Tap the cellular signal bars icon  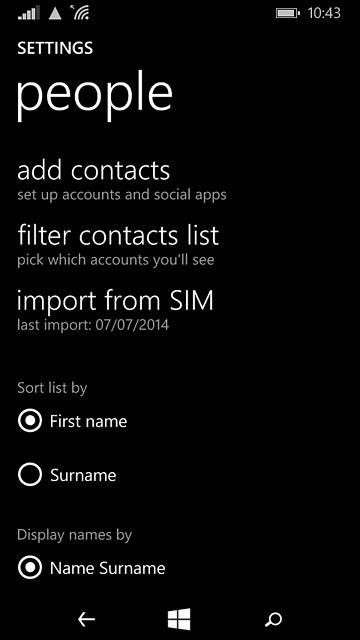(29, 13)
